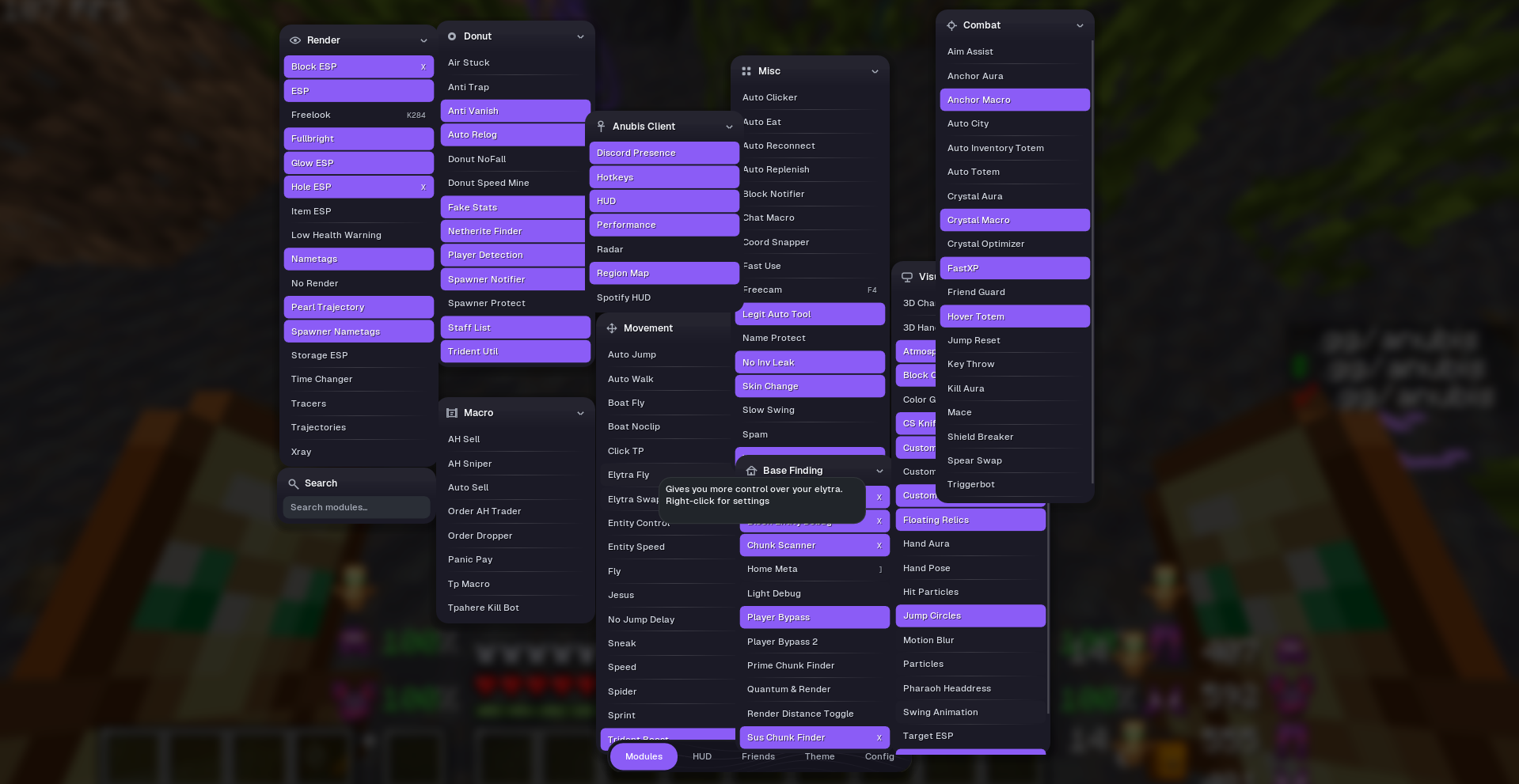Click the X on Chunk Scanner

pyautogui.click(x=879, y=545)
